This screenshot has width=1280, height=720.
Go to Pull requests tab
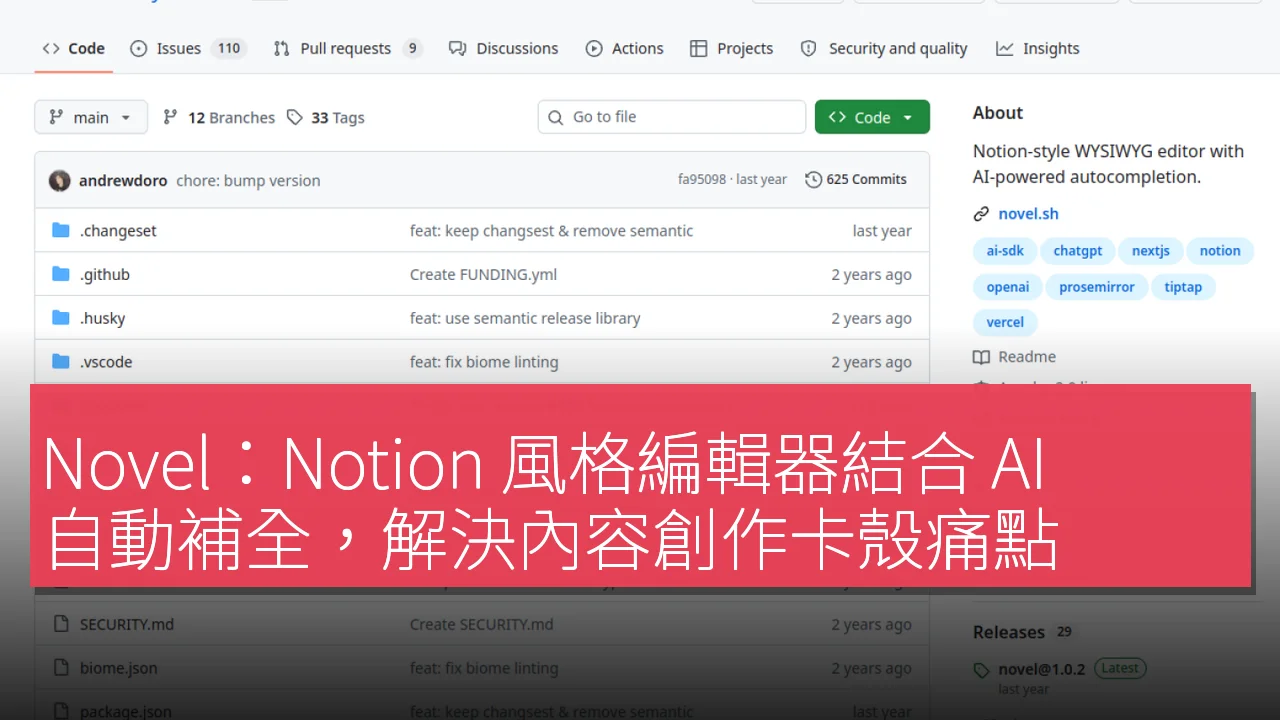347,48
